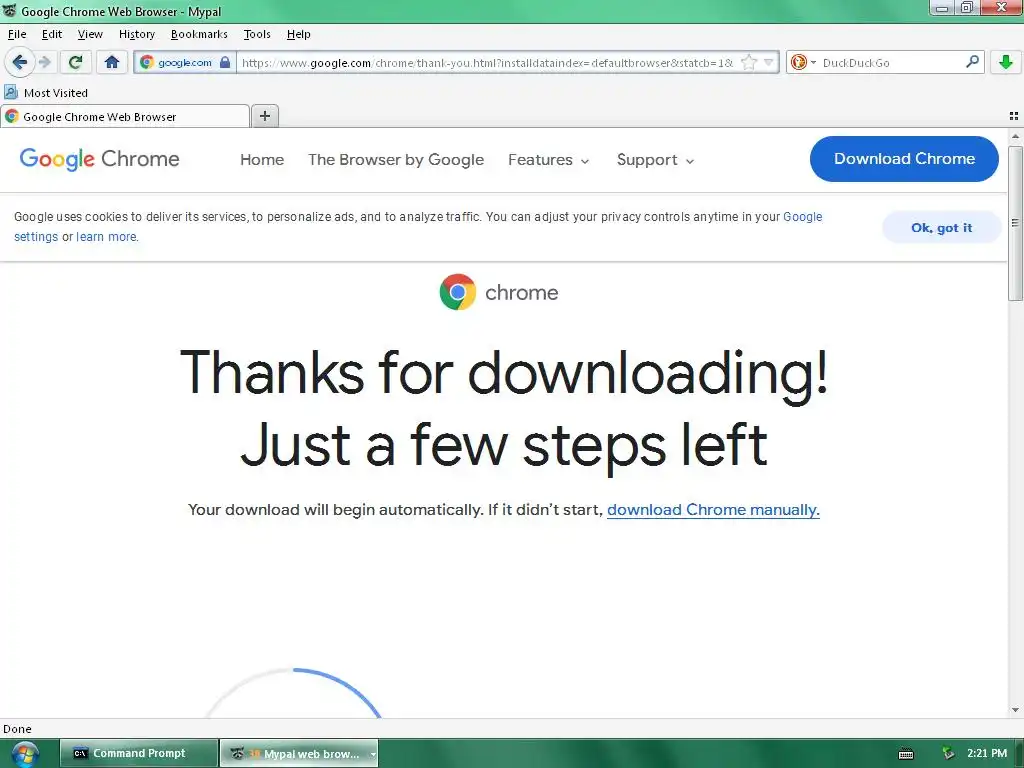Viewport: 1024px width, 768px height.
Task: Open the File menu
Action: pos(17,34)
